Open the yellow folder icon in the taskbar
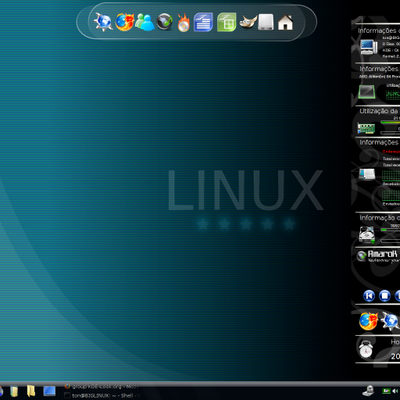Image resolution: width=400 pixels, height=400 pixels. click(x=31, y=391)
